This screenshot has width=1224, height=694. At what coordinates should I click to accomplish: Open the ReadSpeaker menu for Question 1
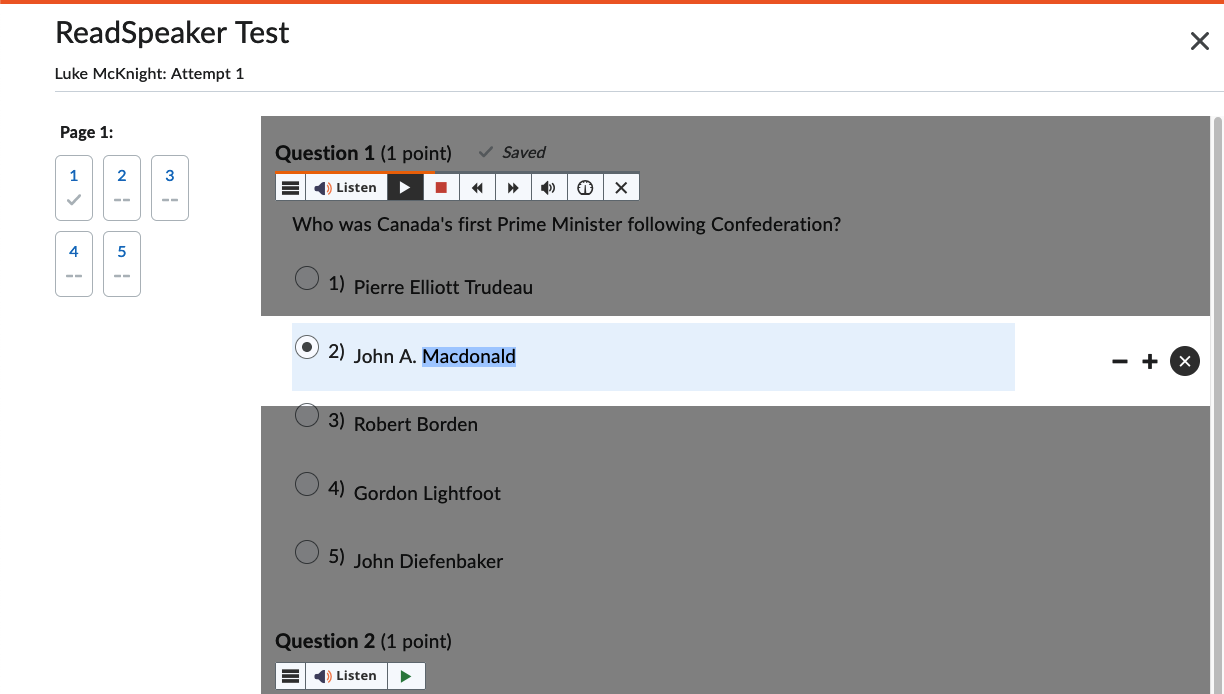click(x=290, y=187)
